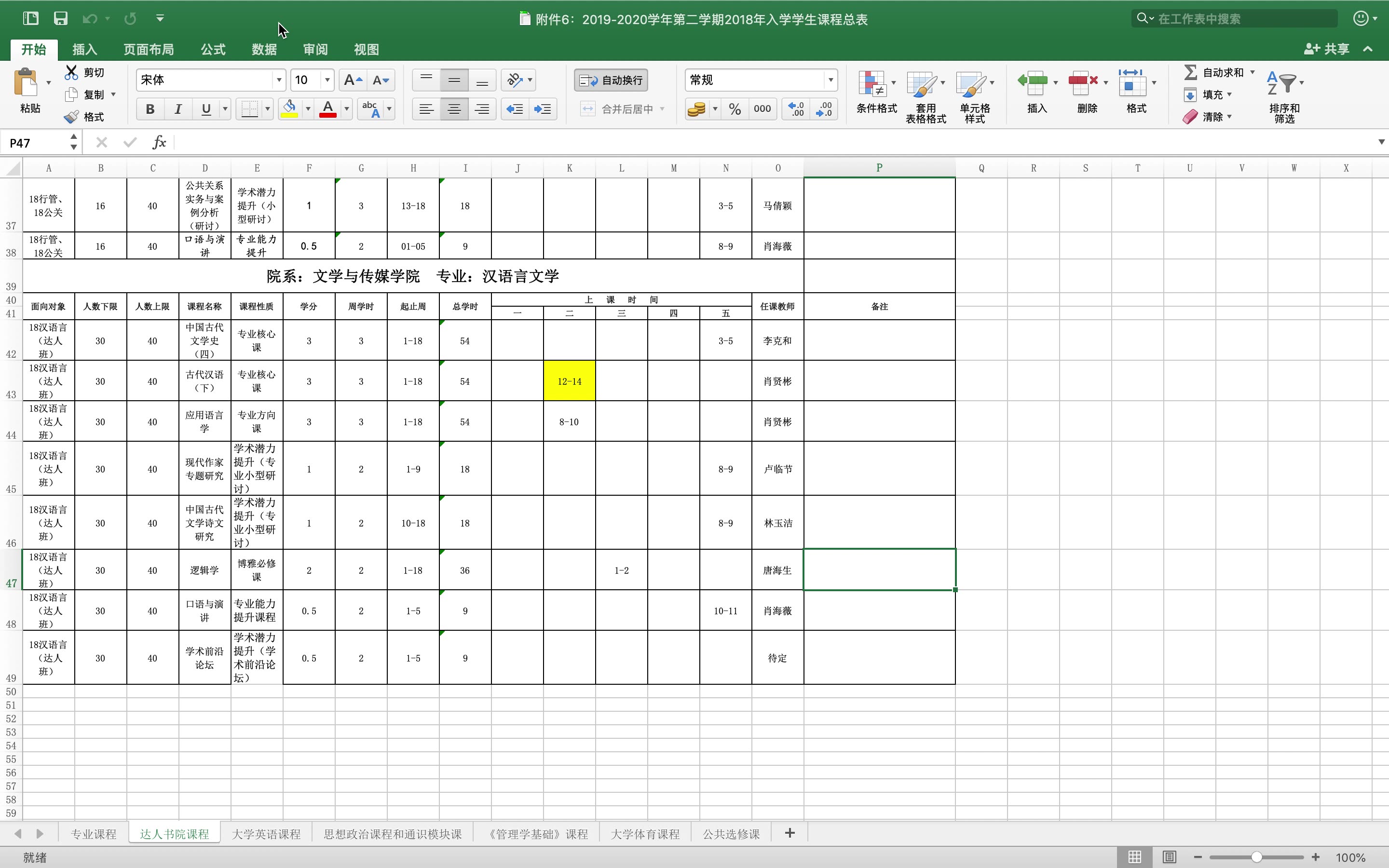This screenshot has height=868, width=1389.
Task: Click the search in worksheet field
Action: [x=1234, y=18]
